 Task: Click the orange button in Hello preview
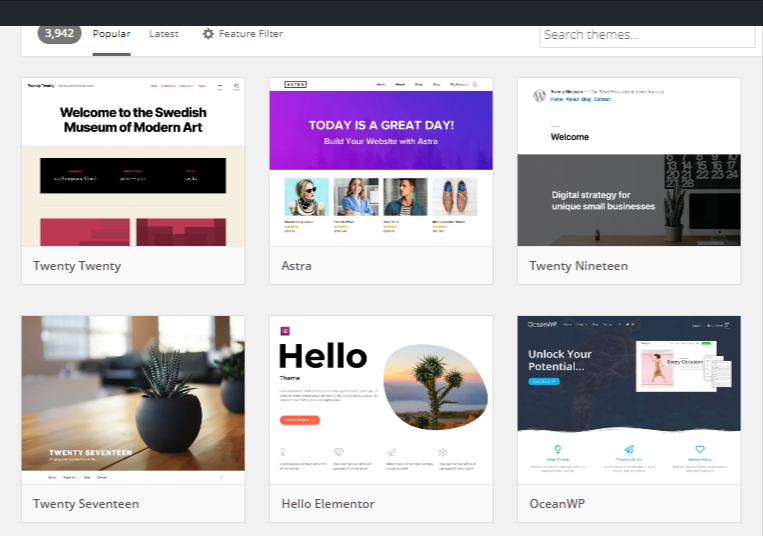(x=300, y=420)
